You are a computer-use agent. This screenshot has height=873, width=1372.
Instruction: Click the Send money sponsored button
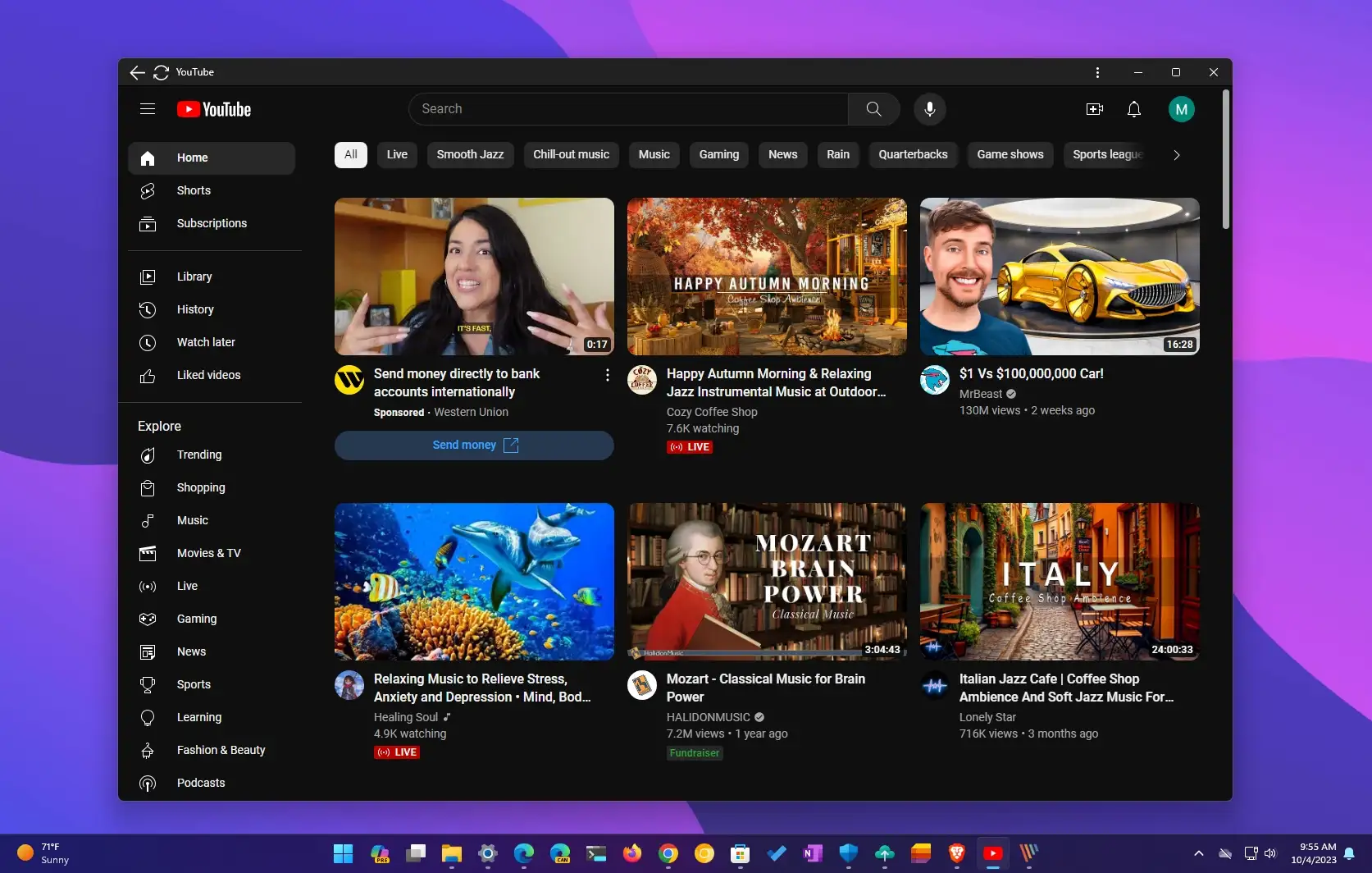pyautogui.click(x=474, y=445)
